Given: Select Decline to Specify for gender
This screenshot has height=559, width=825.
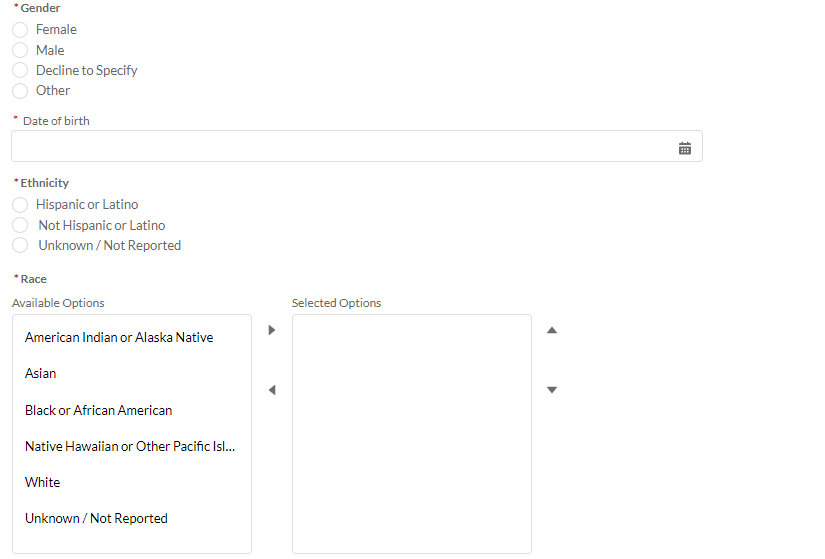Looking at the screenshot, I should pyautogui.click(x=20, y=70).
